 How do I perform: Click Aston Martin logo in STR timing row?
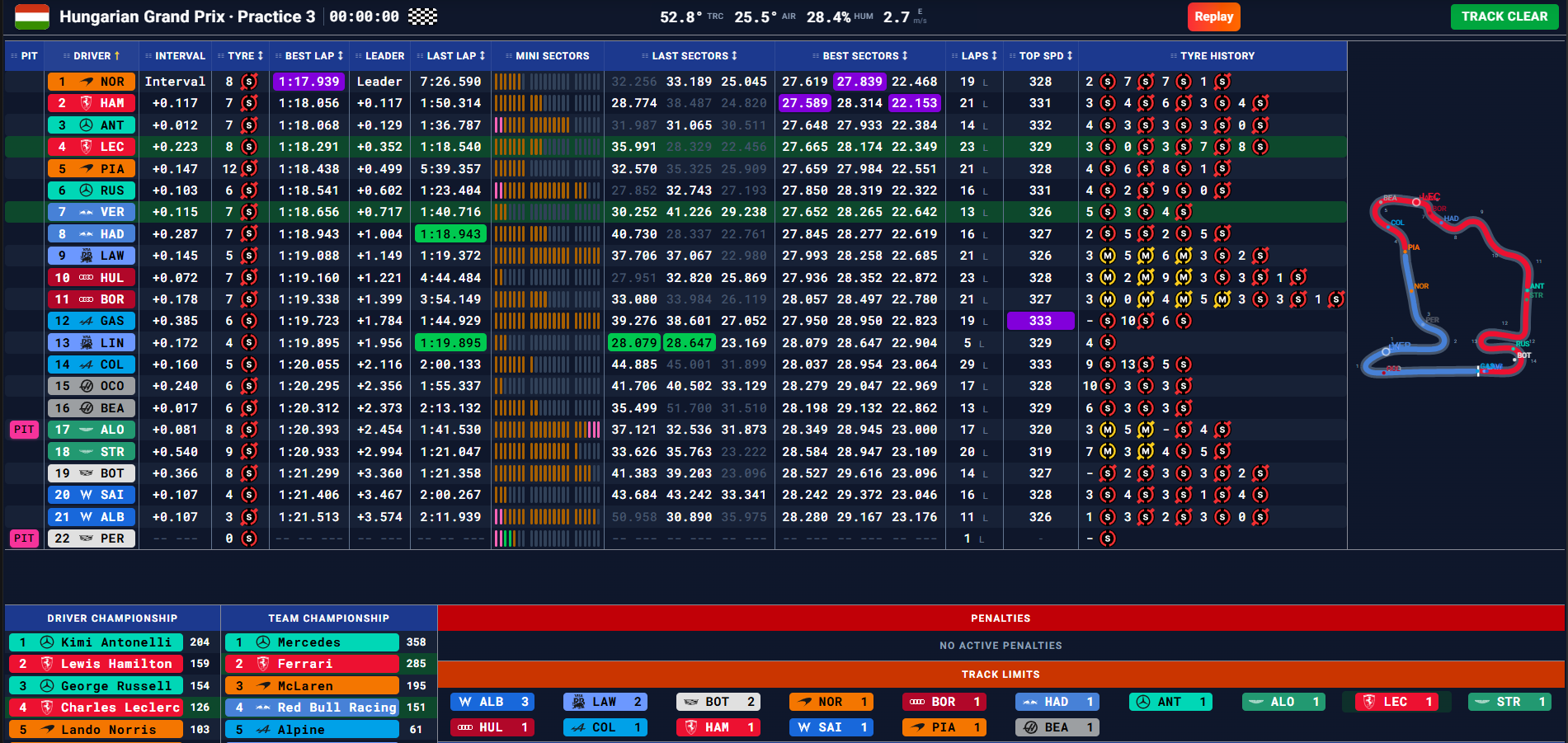(87, 452)
